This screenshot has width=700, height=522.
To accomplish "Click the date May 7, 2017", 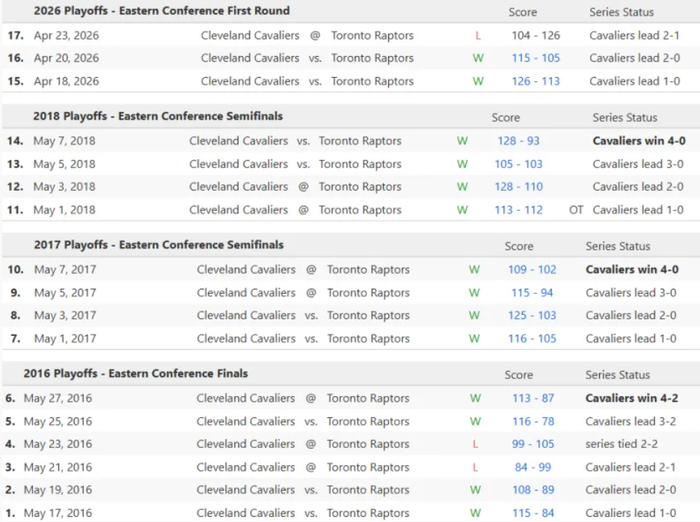I will tap(65, 270).
